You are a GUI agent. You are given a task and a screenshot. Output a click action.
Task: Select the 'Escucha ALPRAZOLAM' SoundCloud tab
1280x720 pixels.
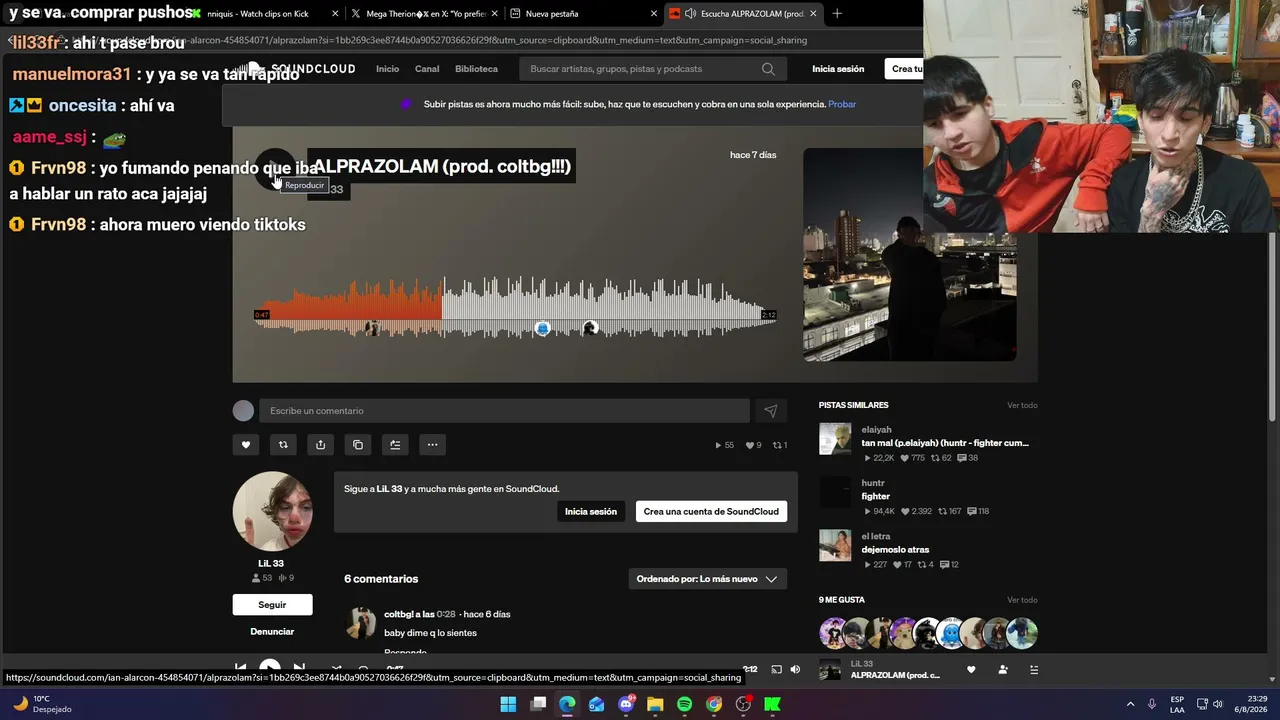point(743,14)
